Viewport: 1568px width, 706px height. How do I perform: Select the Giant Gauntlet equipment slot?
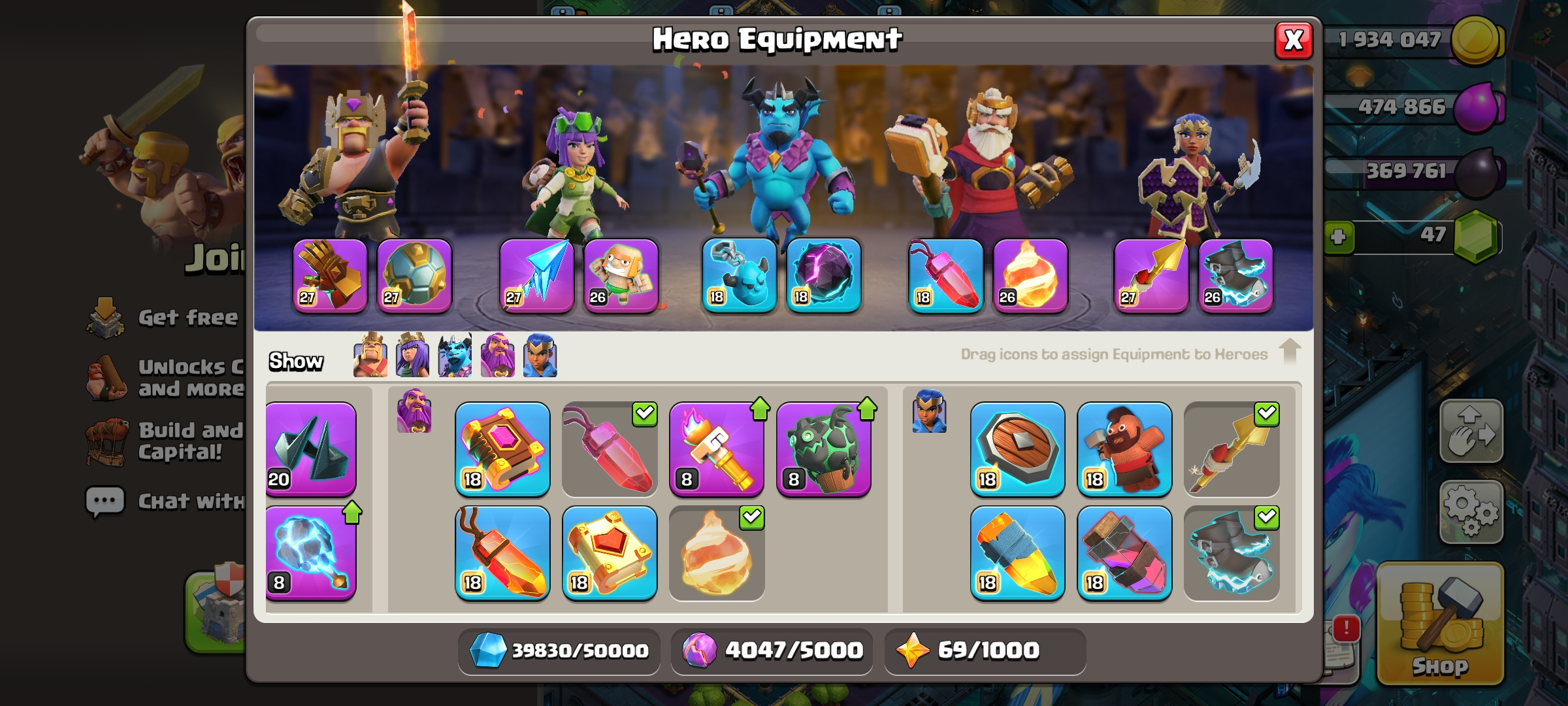(330, 276)
